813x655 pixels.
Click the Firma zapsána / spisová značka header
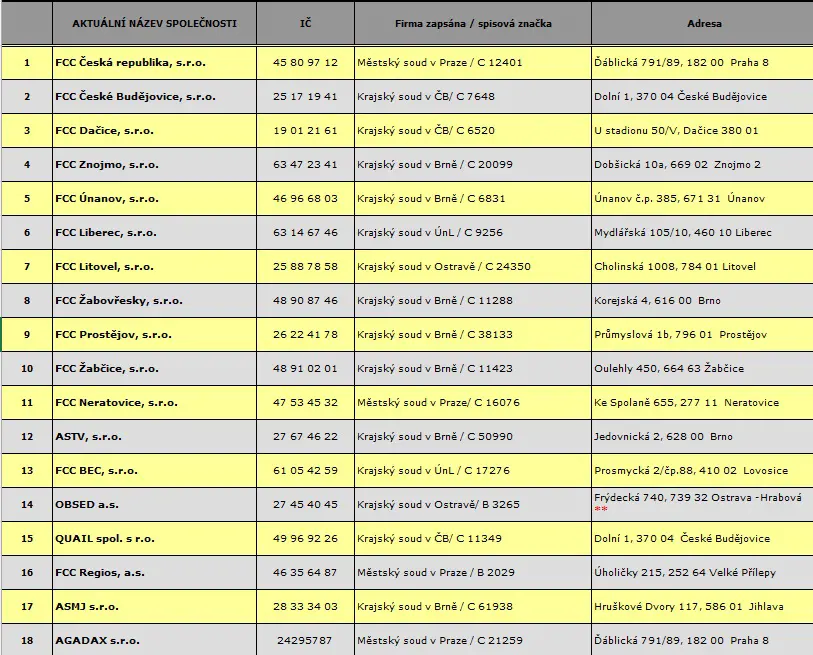pyautogui.click(x=473, y=23)
